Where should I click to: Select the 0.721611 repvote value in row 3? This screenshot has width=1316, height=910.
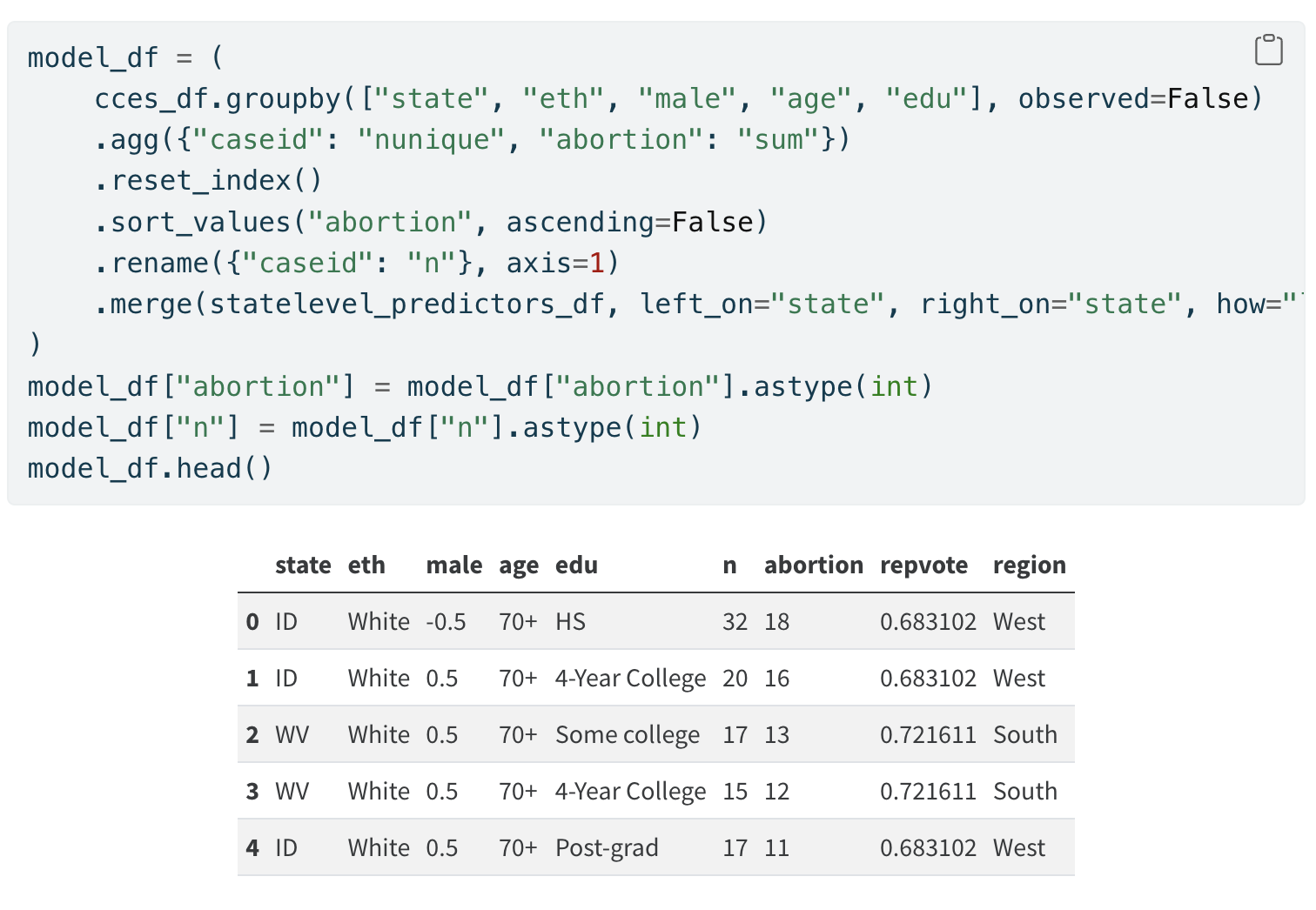tap(928, 792)
